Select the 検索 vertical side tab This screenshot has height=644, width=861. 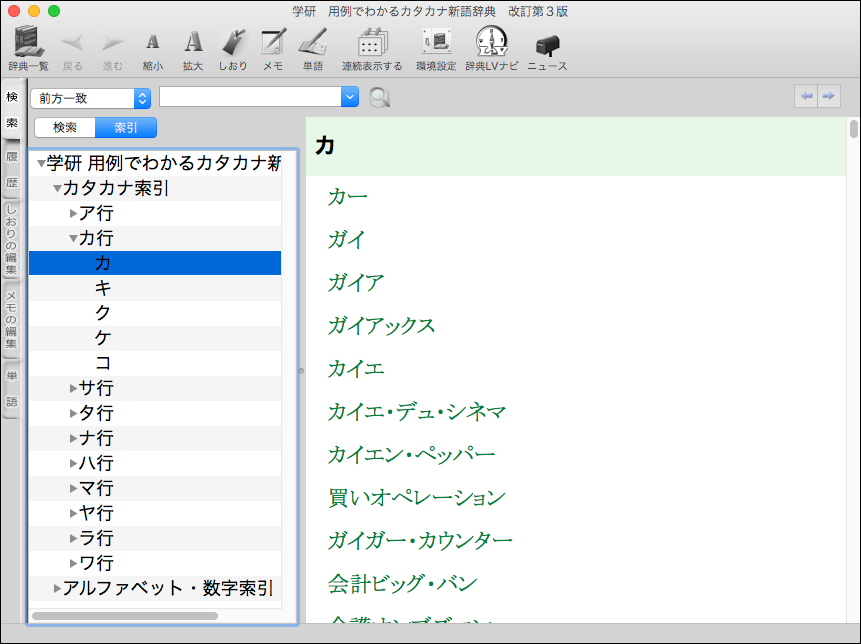[x=12, y=109]
